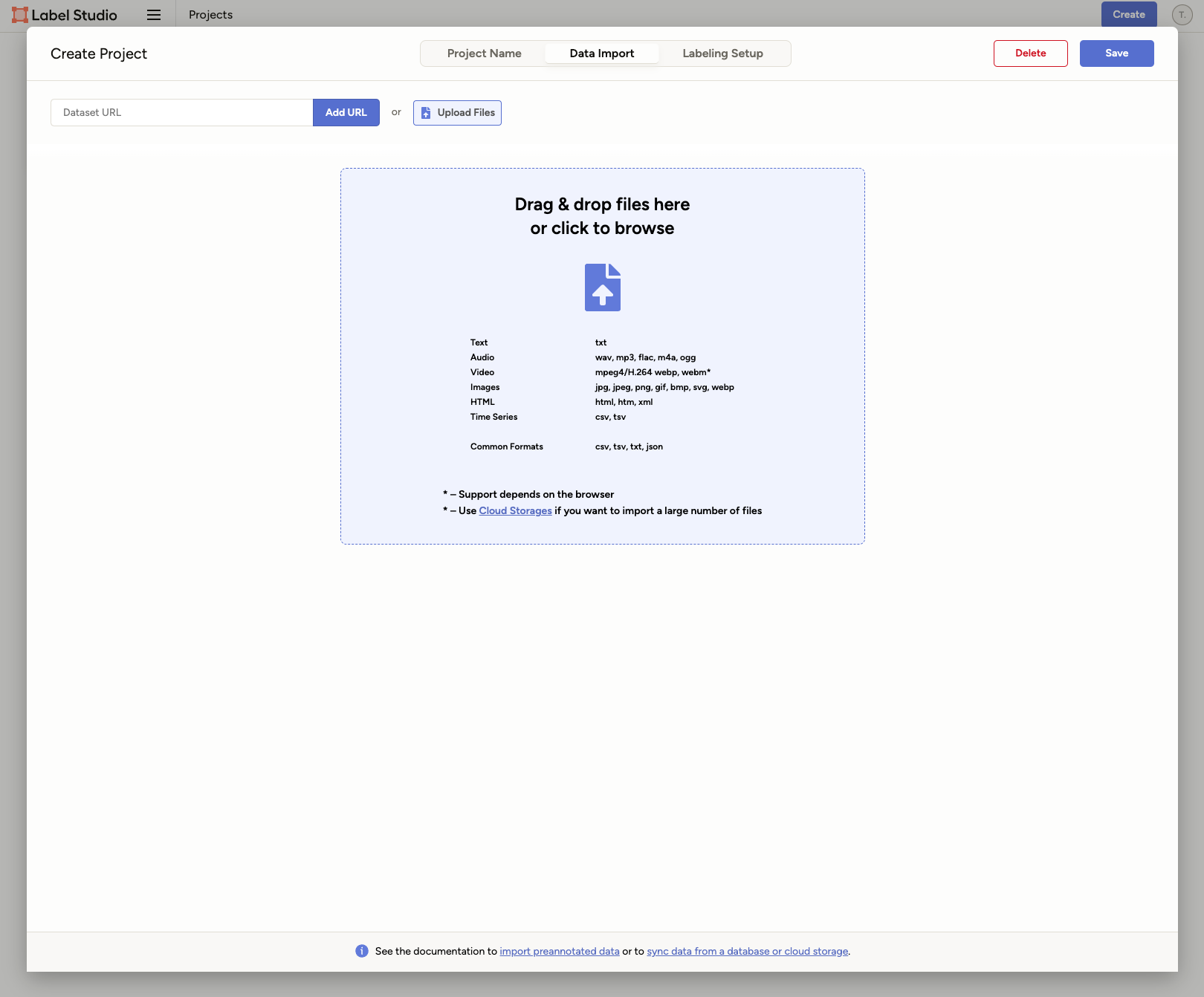Click the Drag & drop files heading
Screen dimensions: 1204x997
tap(603, 216)
